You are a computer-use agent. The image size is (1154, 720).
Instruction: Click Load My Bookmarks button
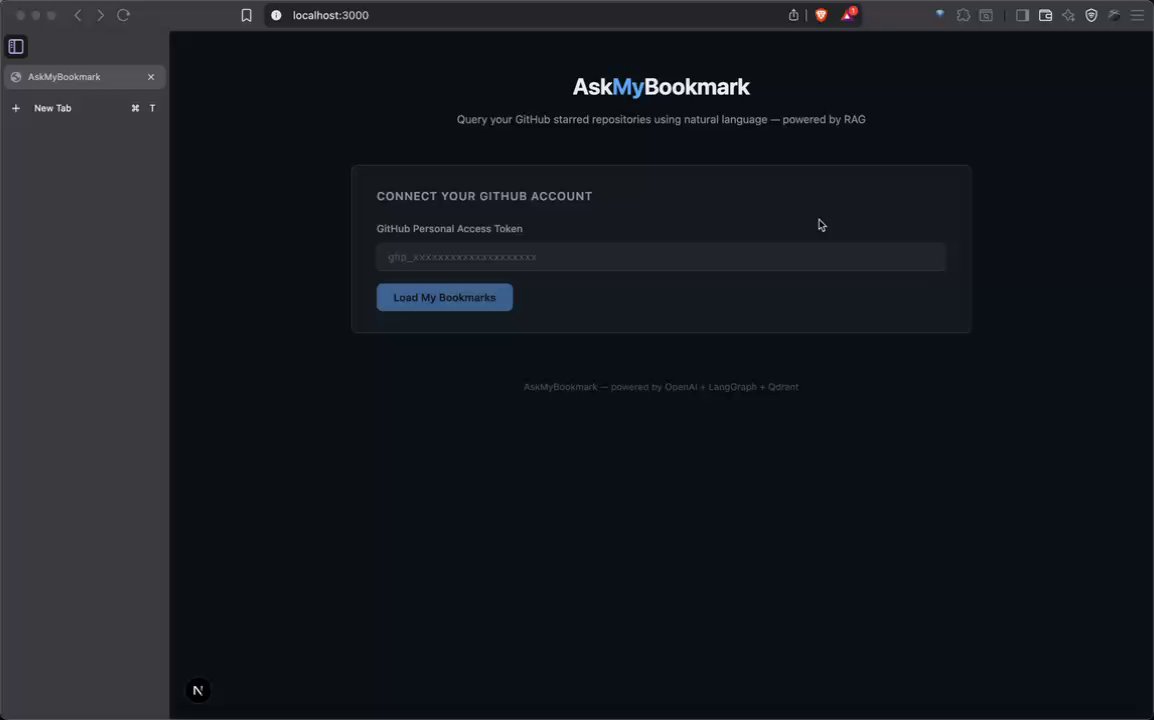point(445,297)
